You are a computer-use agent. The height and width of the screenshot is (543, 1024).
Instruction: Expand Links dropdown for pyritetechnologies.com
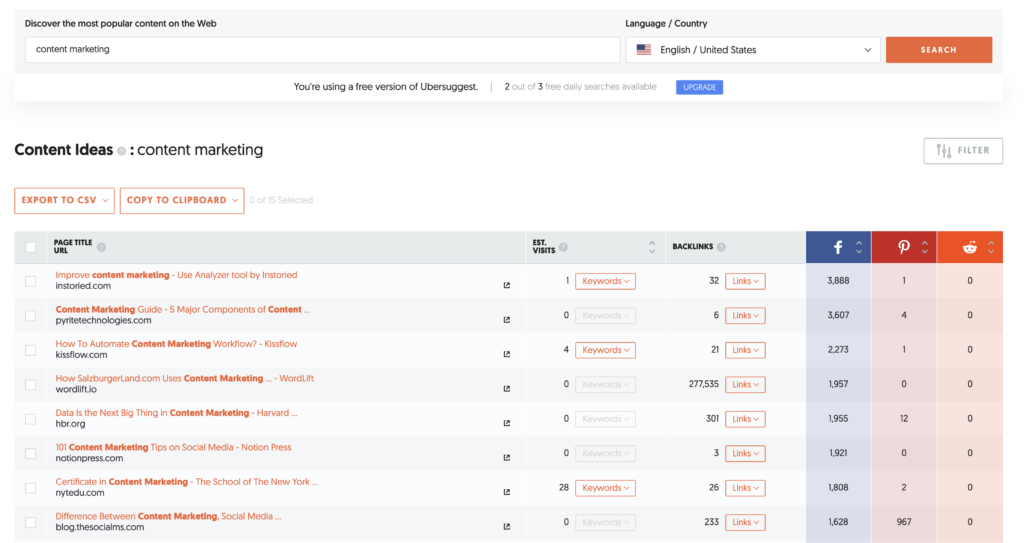point(745,316)
